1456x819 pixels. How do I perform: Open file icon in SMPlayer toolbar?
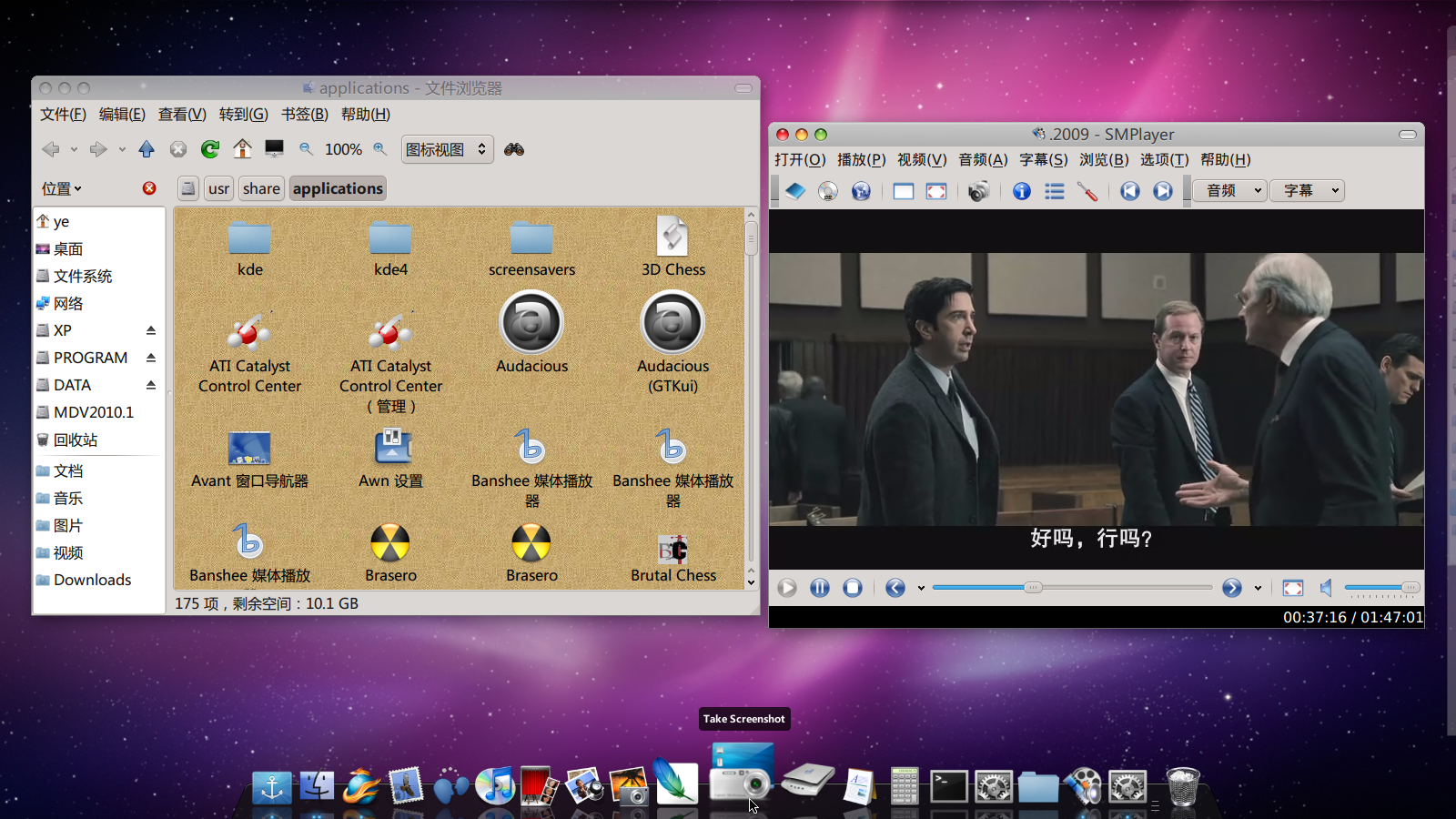796,191
